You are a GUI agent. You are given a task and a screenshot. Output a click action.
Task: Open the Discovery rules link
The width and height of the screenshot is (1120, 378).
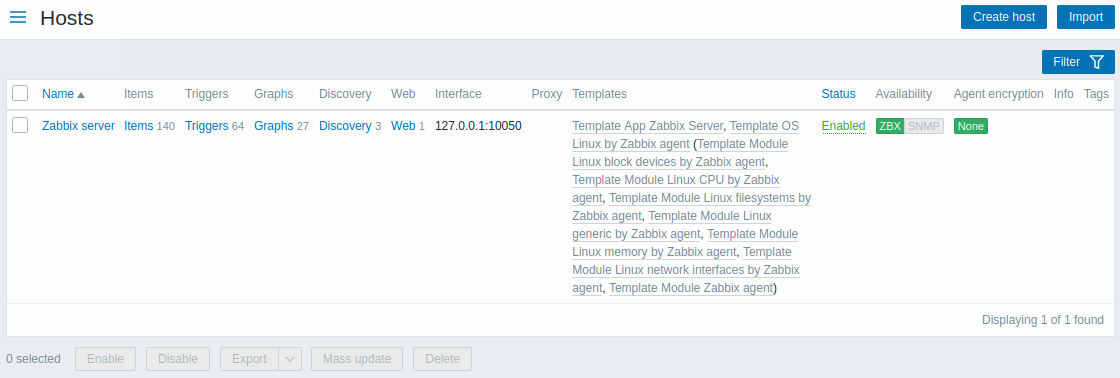pos(345,126)
